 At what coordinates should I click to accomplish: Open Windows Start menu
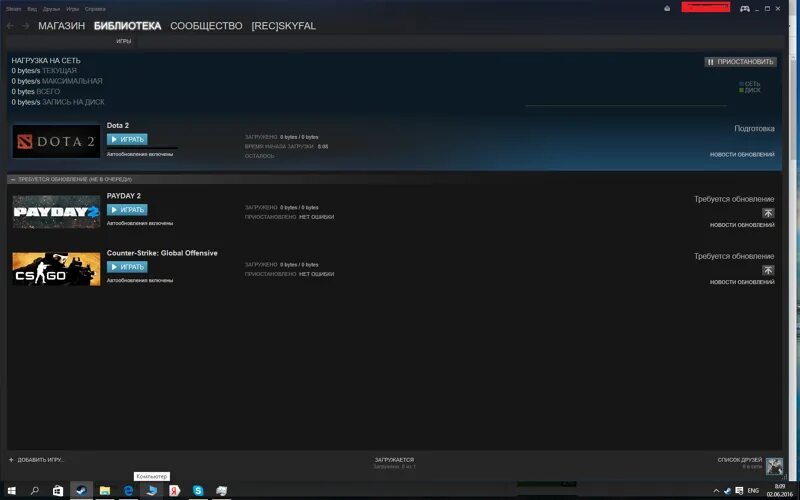click(x=11, y=490)
